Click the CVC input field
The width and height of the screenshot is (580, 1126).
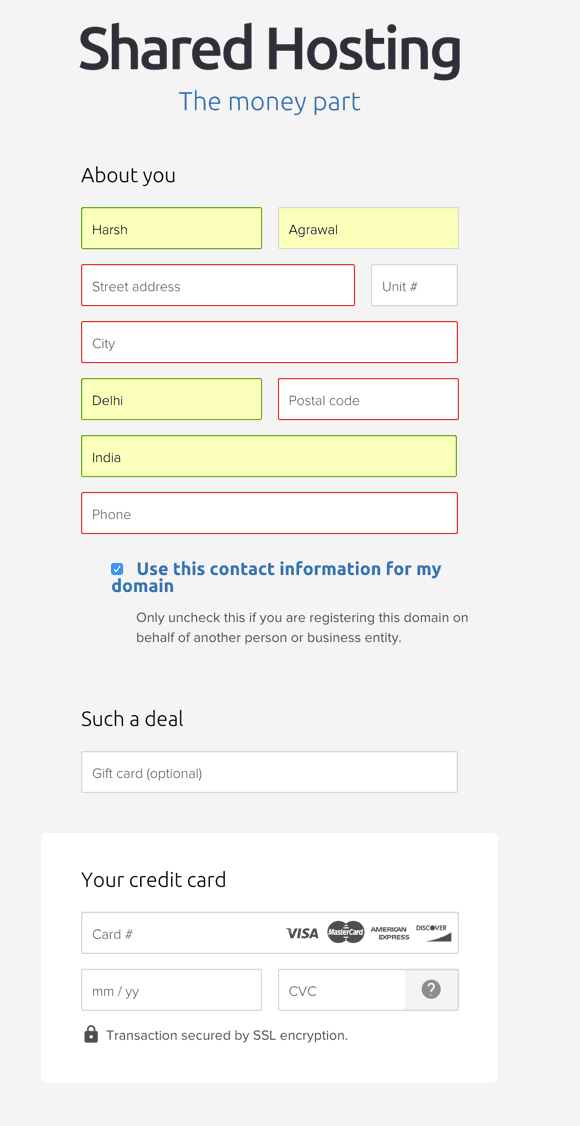pyautogui.click(x=342, y=990)
